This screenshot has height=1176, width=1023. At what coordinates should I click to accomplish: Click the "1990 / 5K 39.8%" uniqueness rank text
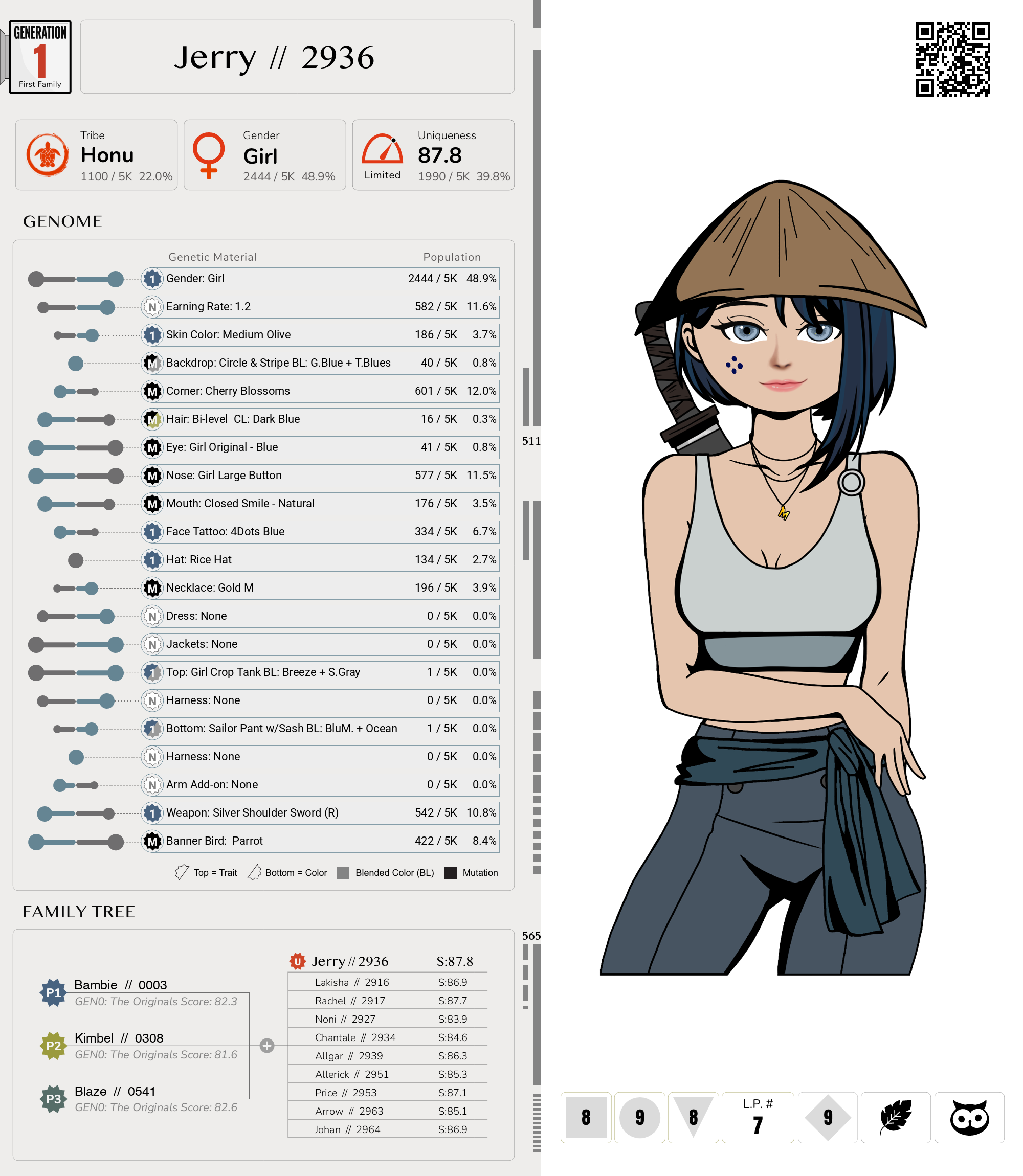463,176
